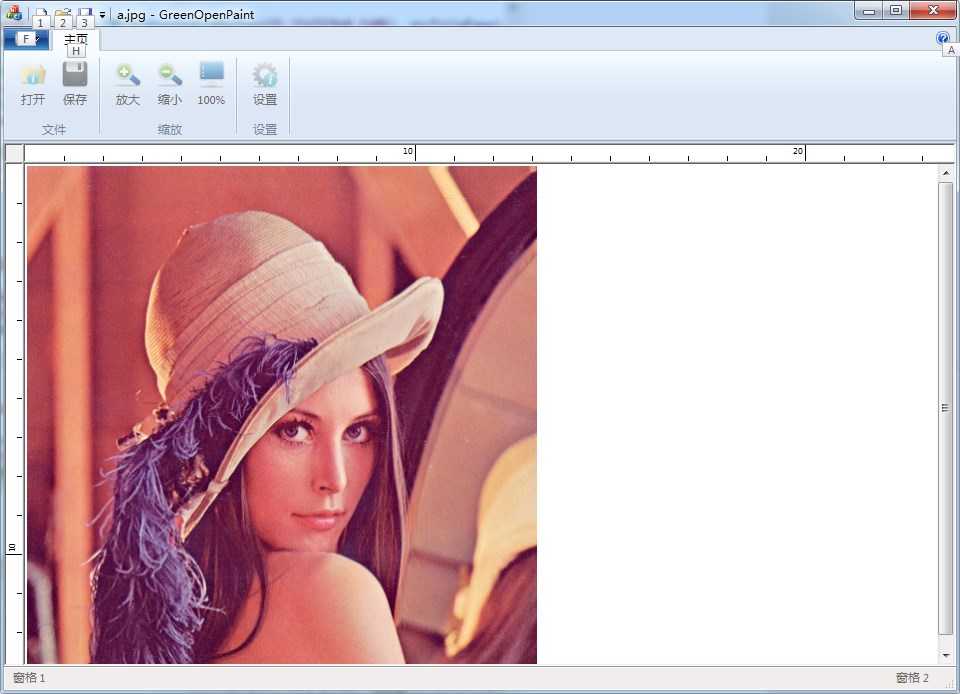This screenshot has width=960, height=694.
Task: Close the GreenOpenPaint window
Action: coord(933,10)
